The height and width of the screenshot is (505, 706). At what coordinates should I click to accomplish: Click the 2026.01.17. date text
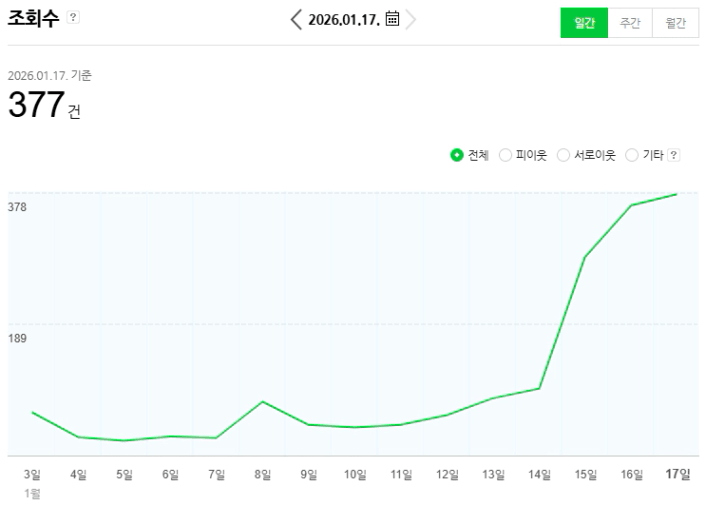[x=343, y=20]
